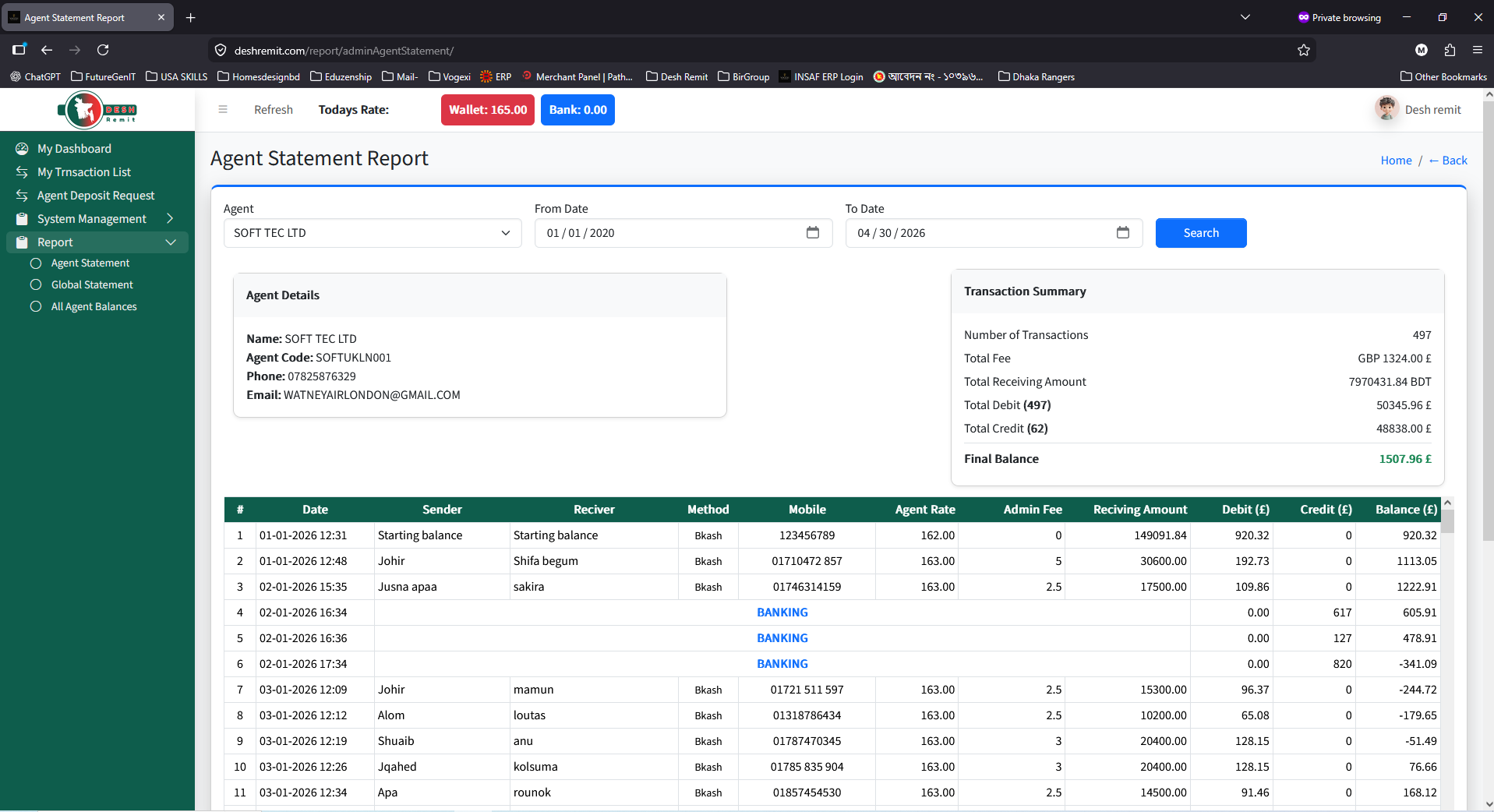This screenshot has width=1494, height=812.
Task: Open a new browser tab
Action: [x=191, y=17]
